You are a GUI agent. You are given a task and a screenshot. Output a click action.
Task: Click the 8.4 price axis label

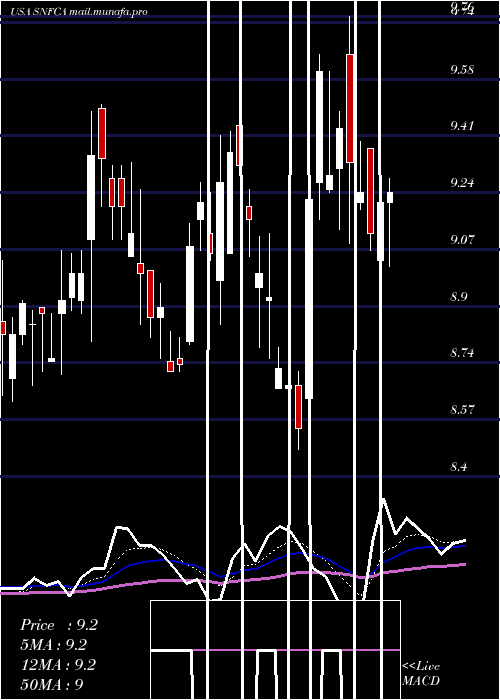pos(458,467)
